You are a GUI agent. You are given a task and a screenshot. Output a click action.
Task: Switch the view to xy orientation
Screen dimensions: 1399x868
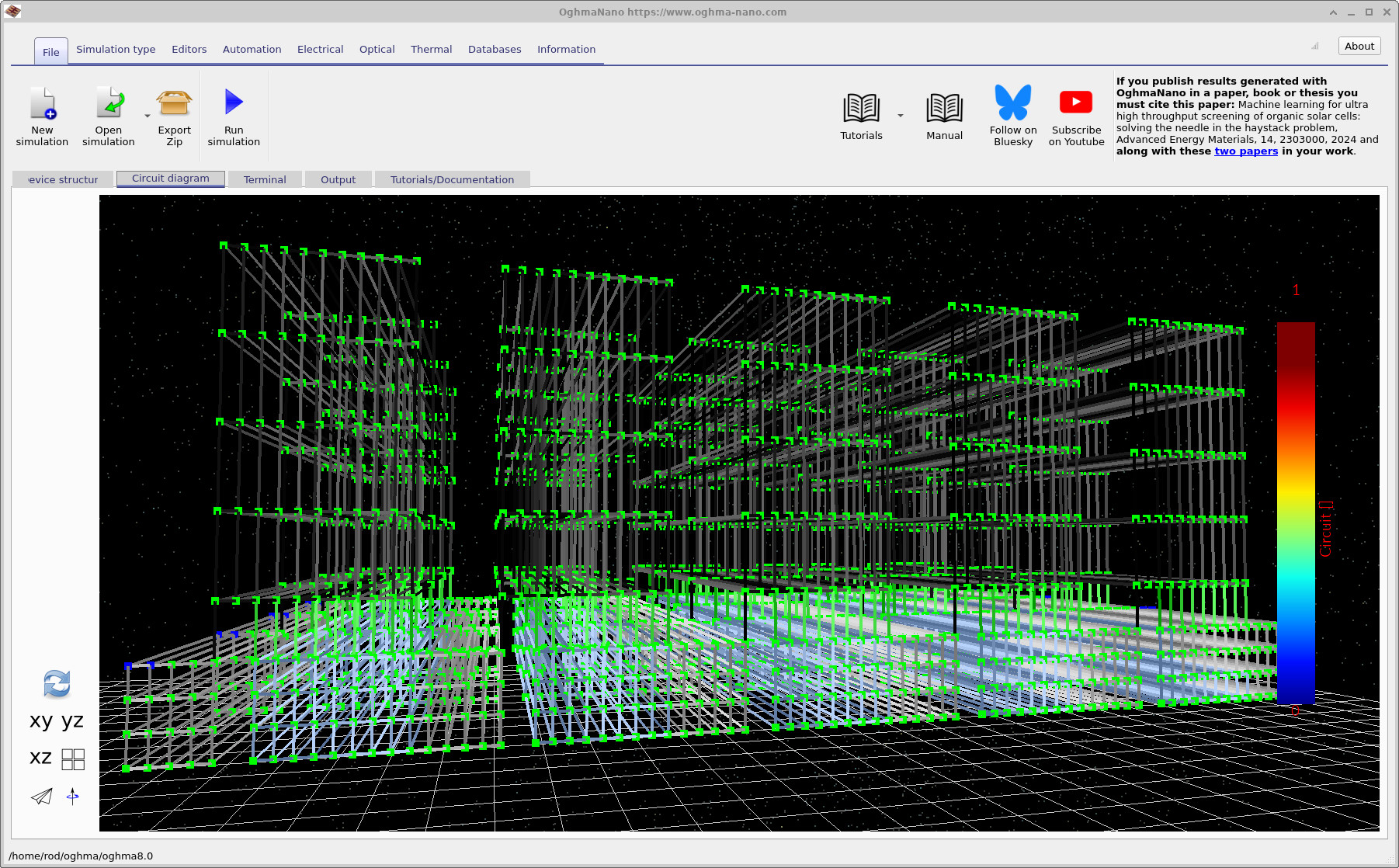40,721
